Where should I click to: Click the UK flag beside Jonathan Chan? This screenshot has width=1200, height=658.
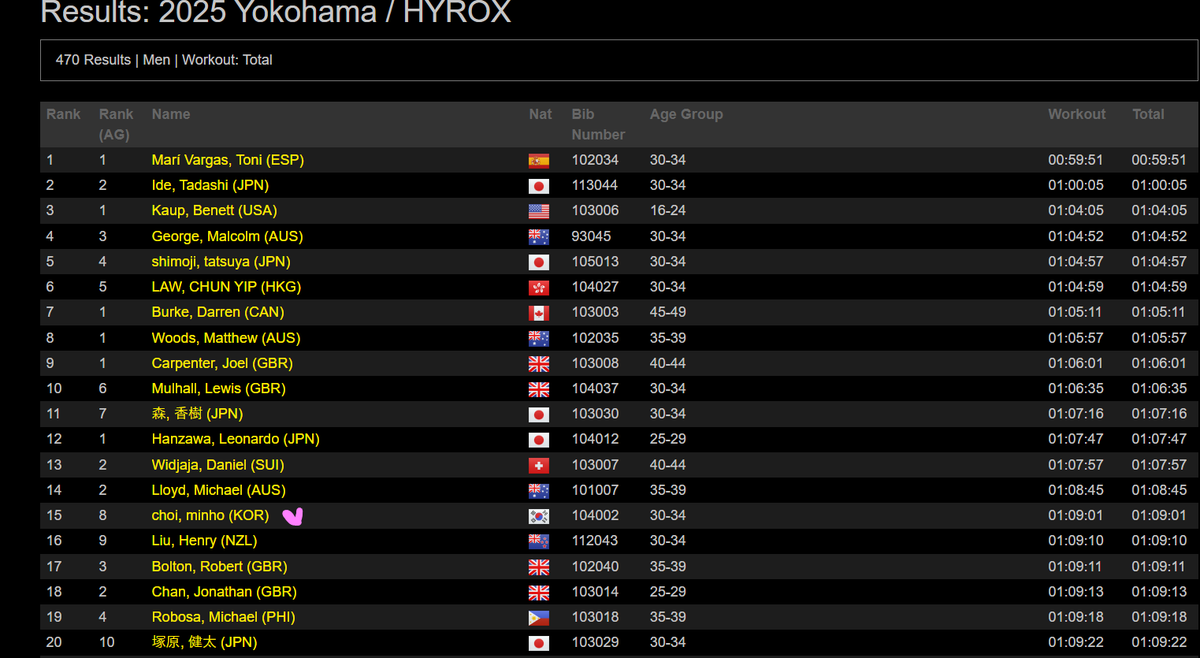[539, 592]
